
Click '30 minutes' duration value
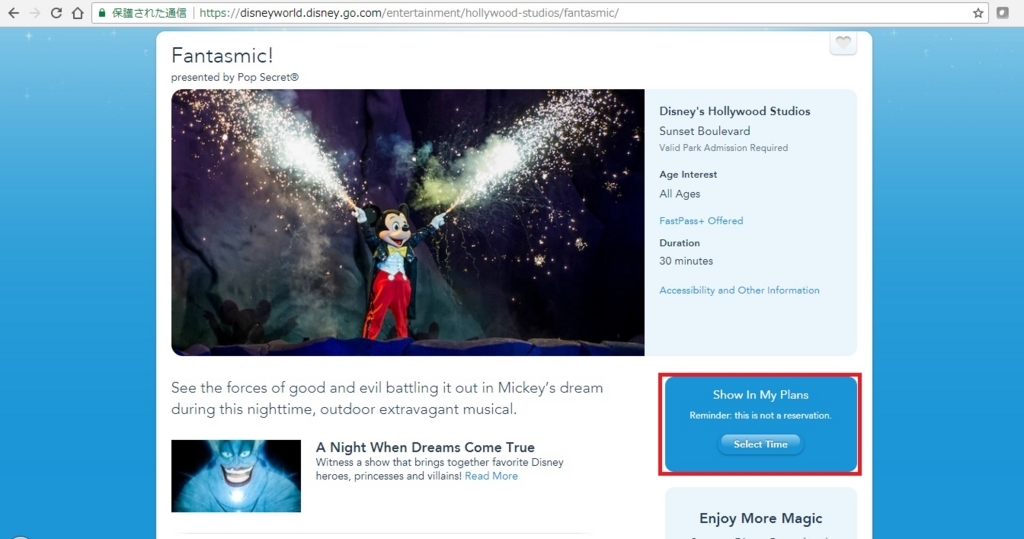pos(686,261)
